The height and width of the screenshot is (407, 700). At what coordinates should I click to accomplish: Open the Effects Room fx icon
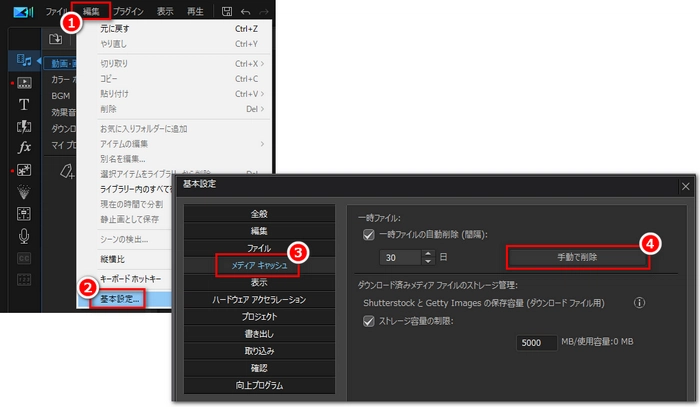click(24, 148)
